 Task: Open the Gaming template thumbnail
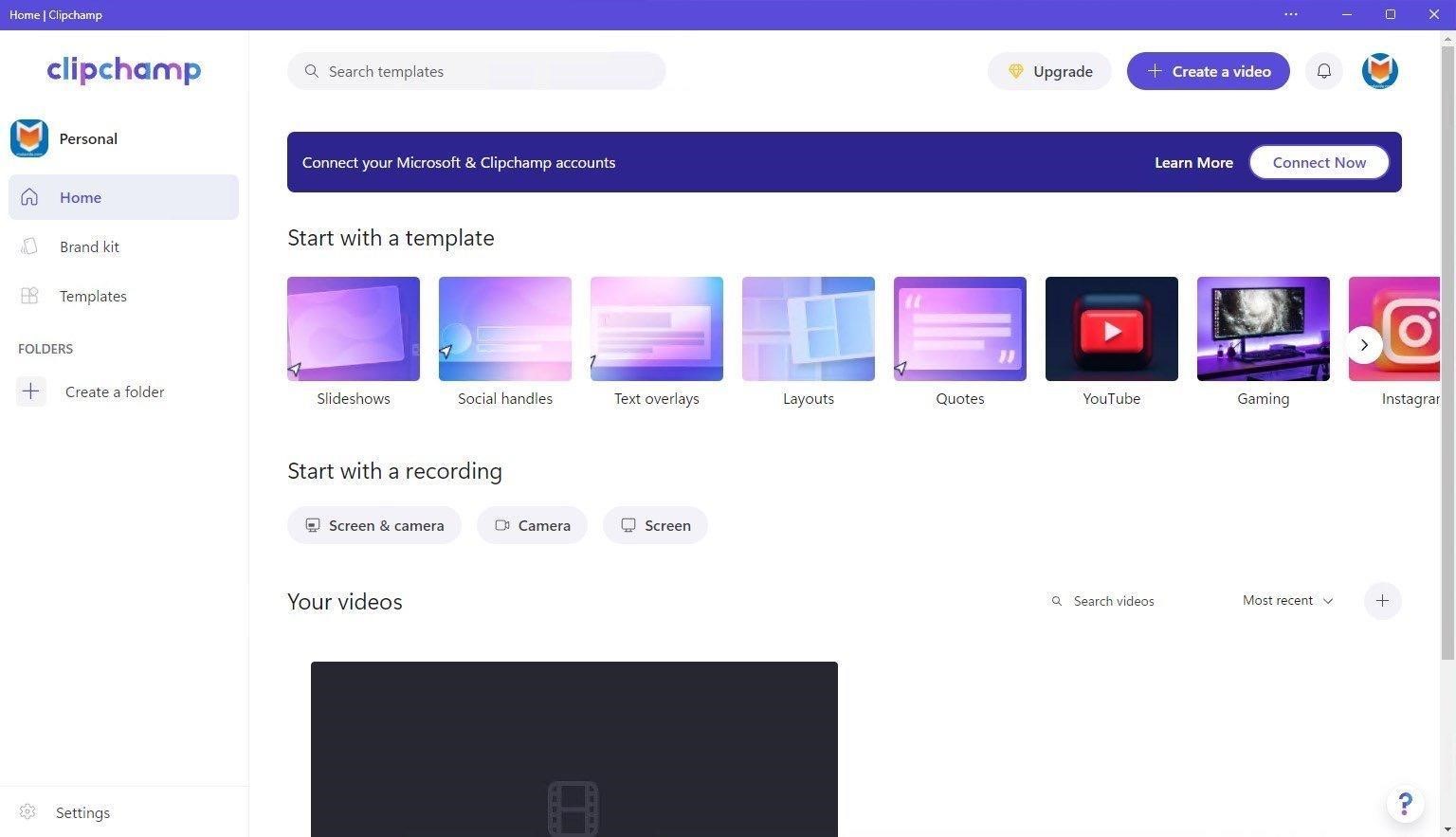click(x=1264, y=329)
